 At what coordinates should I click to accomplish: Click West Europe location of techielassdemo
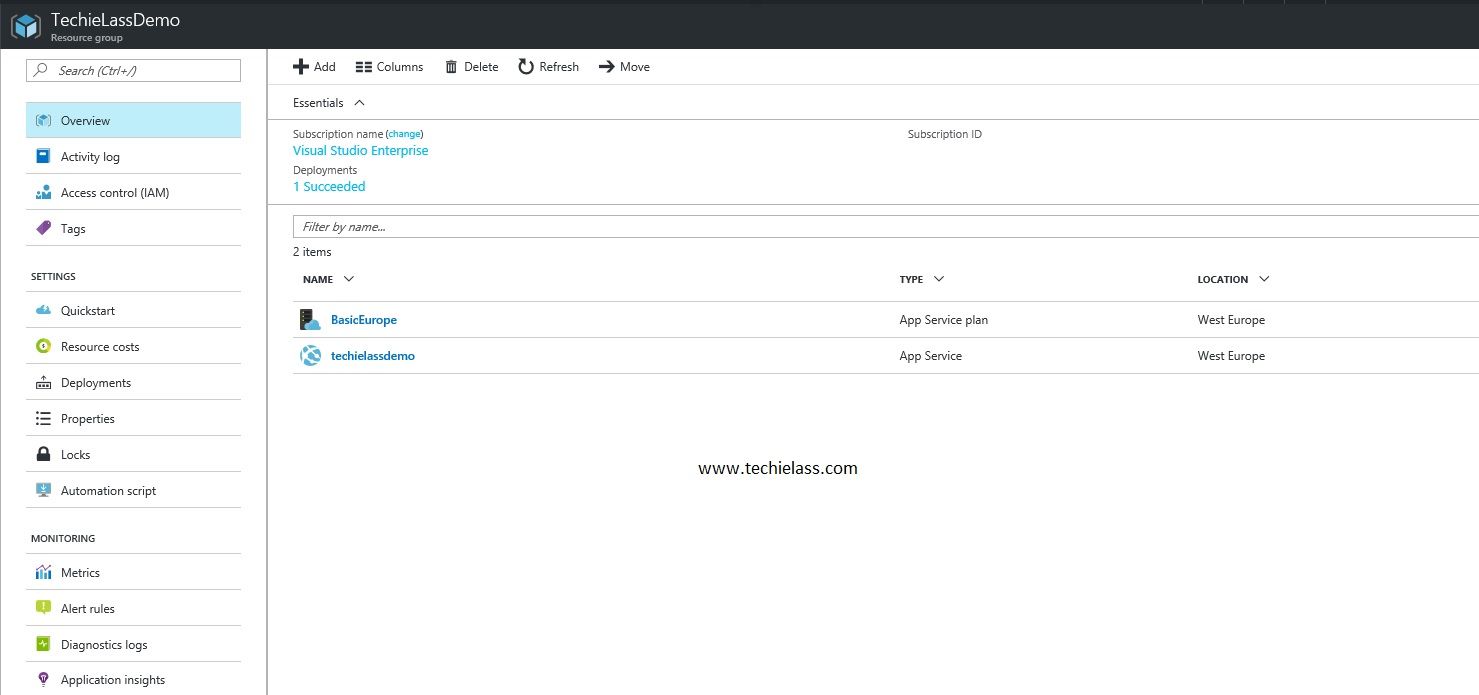1231,356
